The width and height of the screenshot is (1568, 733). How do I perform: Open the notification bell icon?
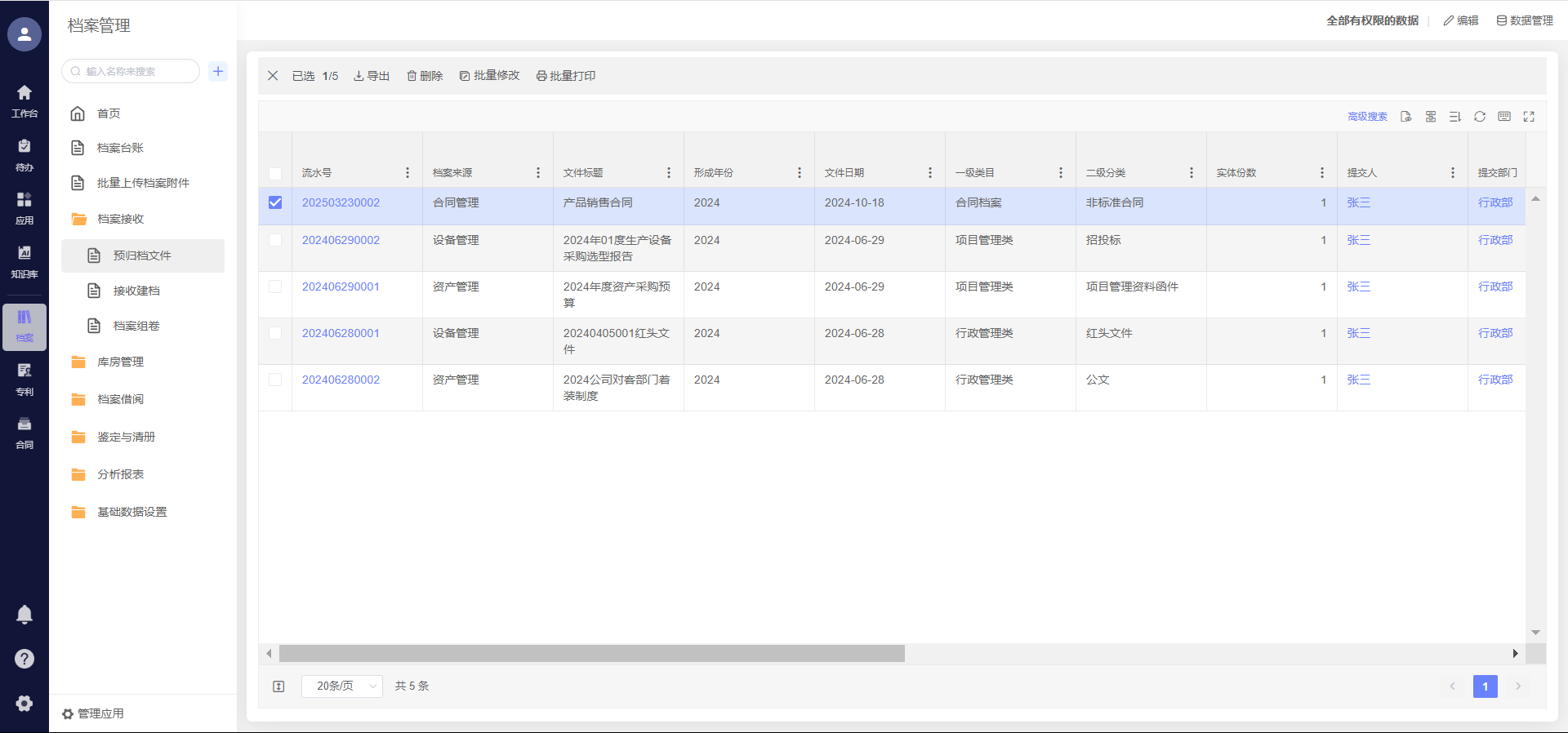[x=24, y=615]
